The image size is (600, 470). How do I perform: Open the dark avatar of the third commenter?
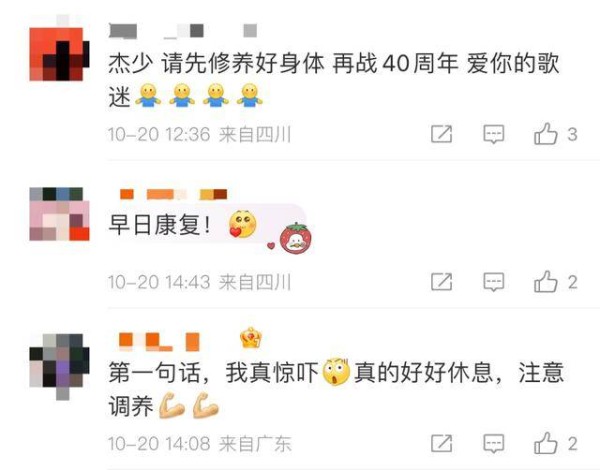click(x=59, y=364)
